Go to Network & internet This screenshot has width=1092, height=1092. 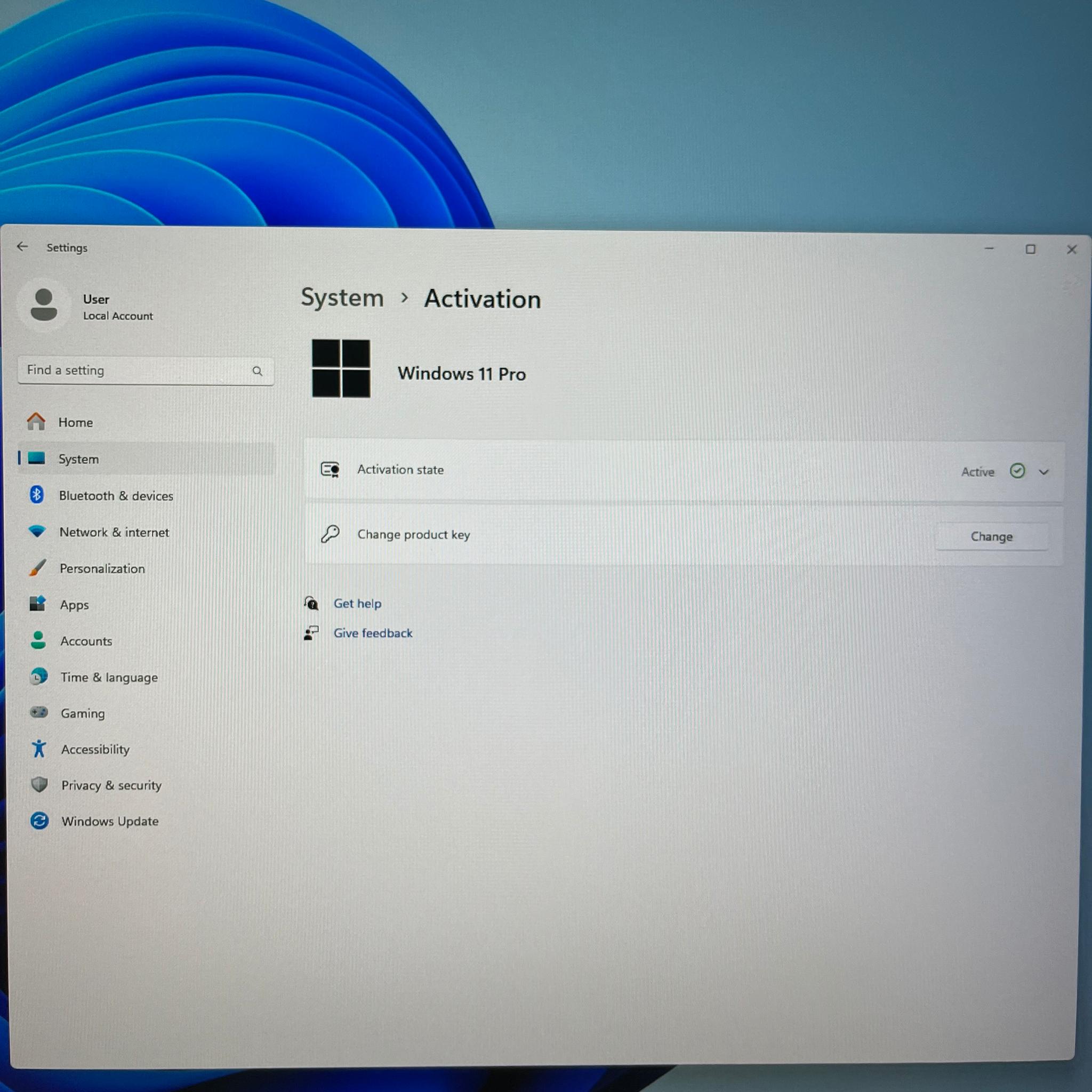pos(146,532)
